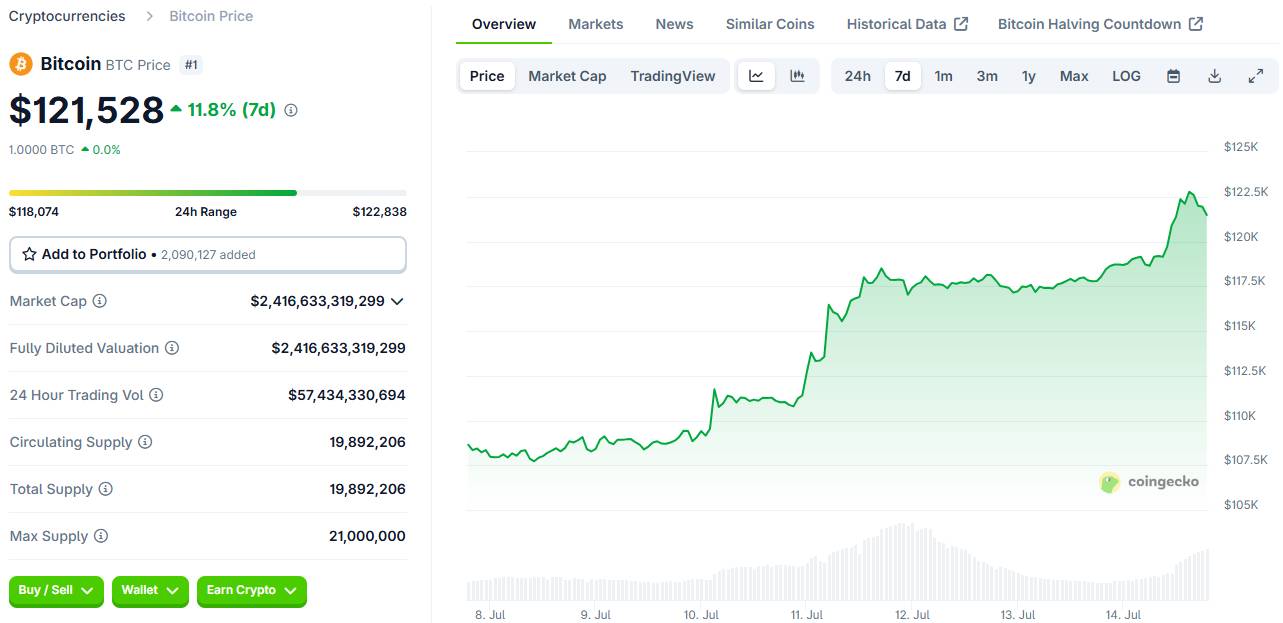The image size is (1283, 623).
Task: Switch to candlestick chart icon
Action: click(x=797, y=76)
